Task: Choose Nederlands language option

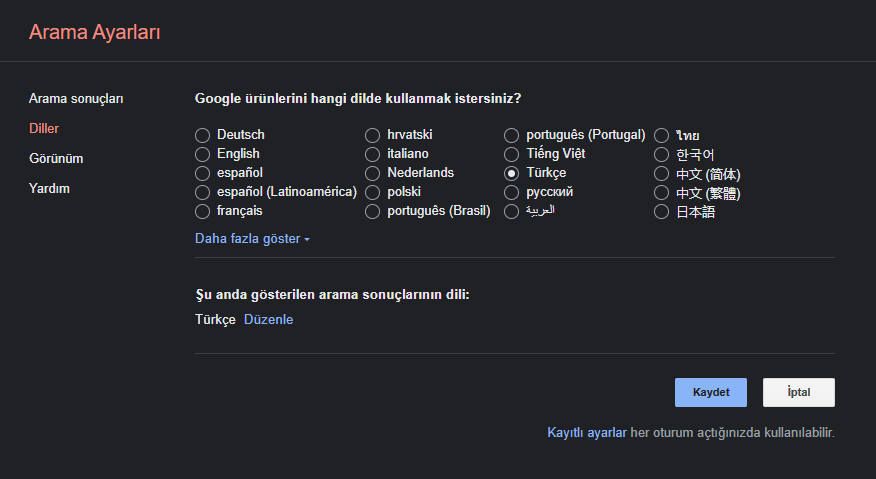Action: (x=373, y=173)
